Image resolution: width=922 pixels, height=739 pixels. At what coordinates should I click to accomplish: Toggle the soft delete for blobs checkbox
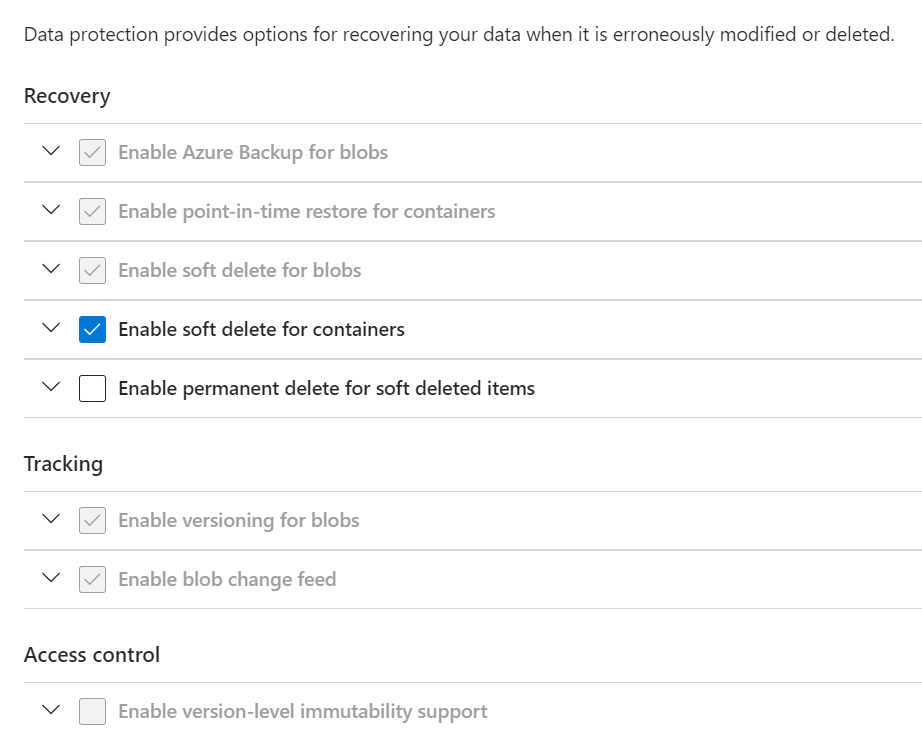click(92, 271)
